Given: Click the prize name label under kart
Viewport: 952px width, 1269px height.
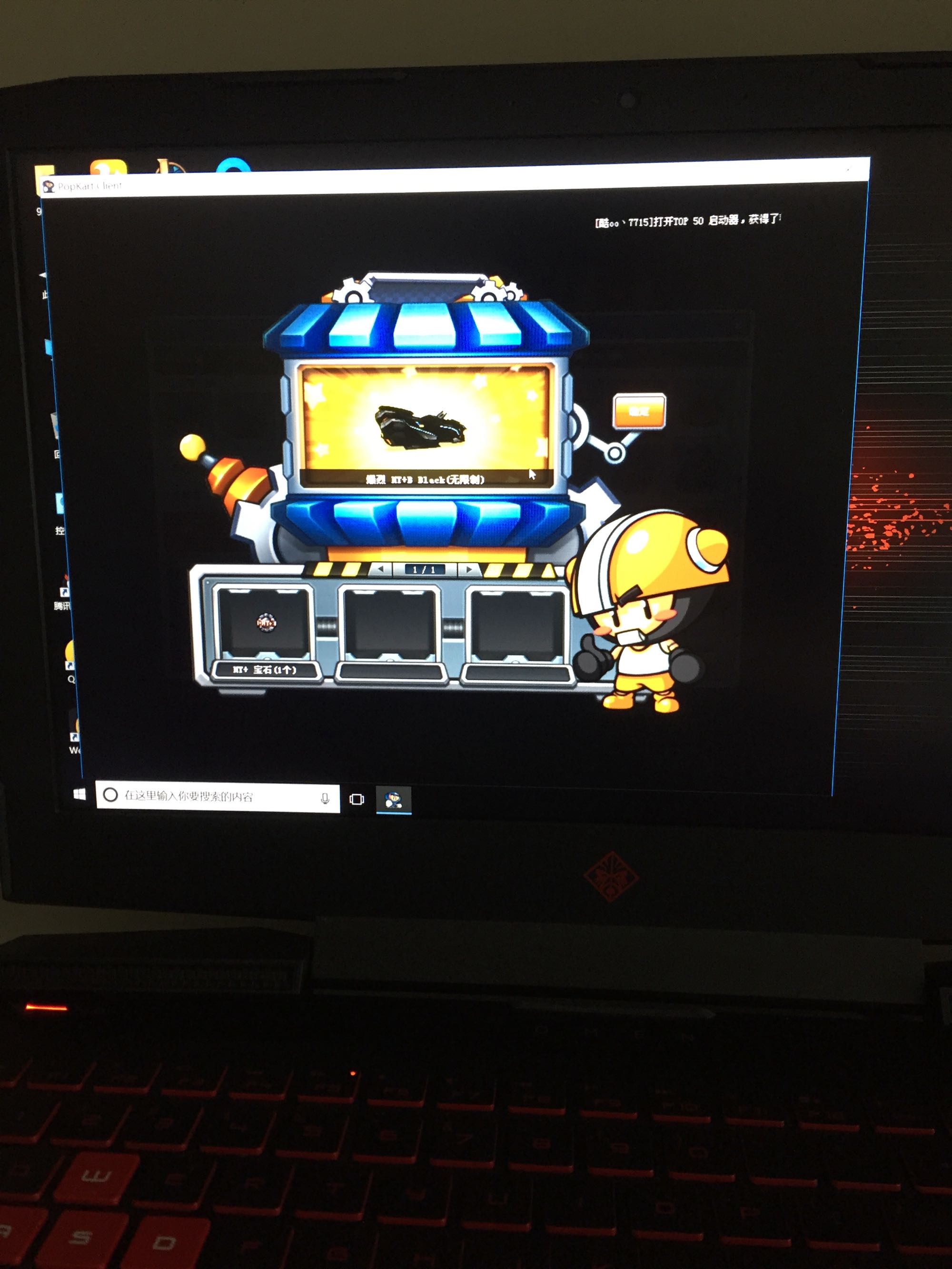Looking at the screenshot, I should pyautogui.click(x=425, y=479).
